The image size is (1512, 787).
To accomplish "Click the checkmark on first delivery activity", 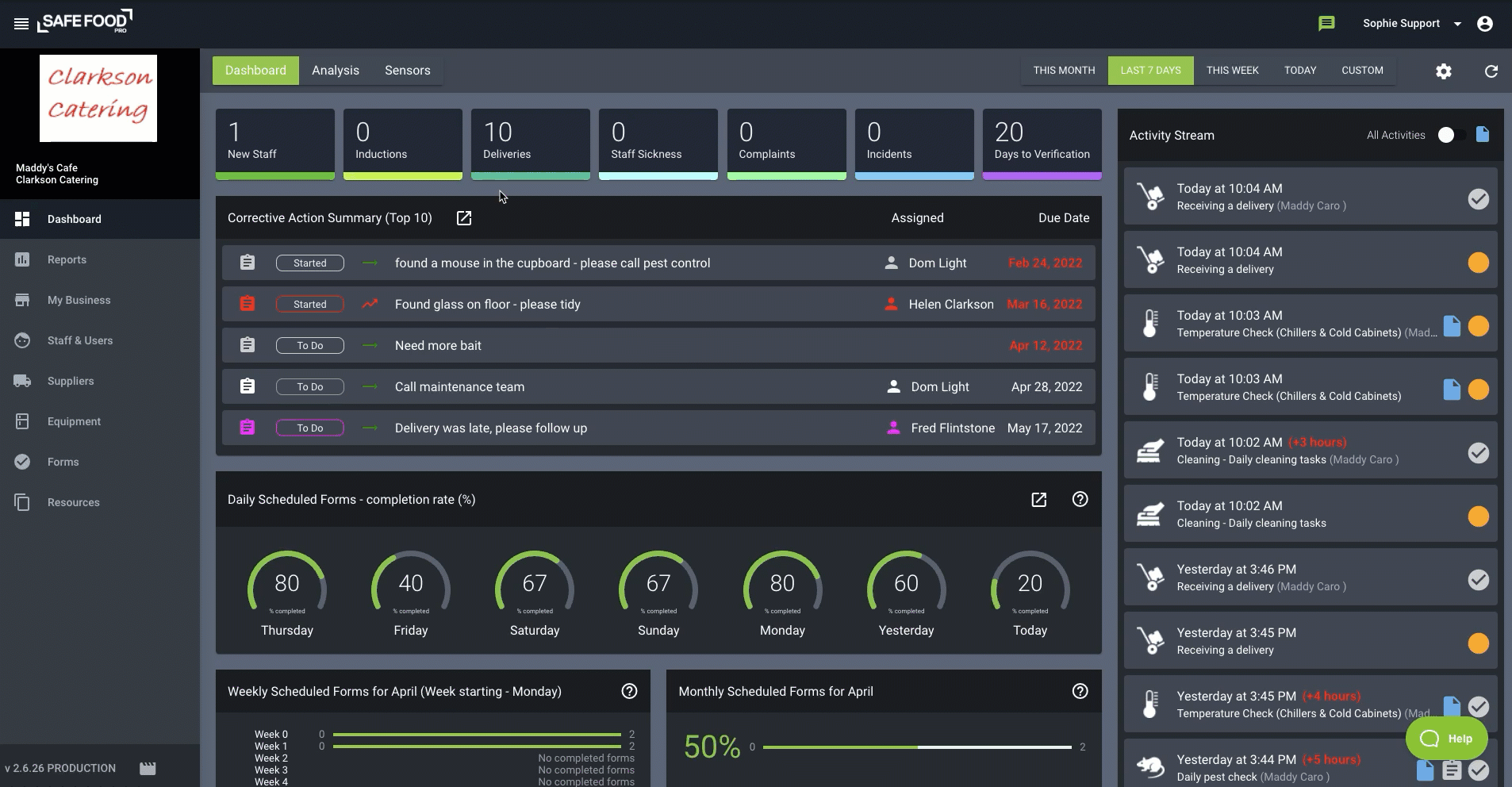I will click(x=1479, y=199).
